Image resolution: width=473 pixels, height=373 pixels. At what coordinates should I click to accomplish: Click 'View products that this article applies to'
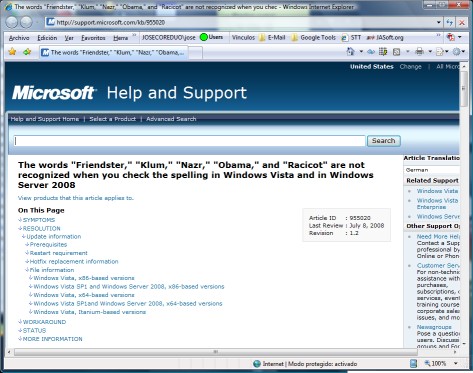[x=76, y=198]
